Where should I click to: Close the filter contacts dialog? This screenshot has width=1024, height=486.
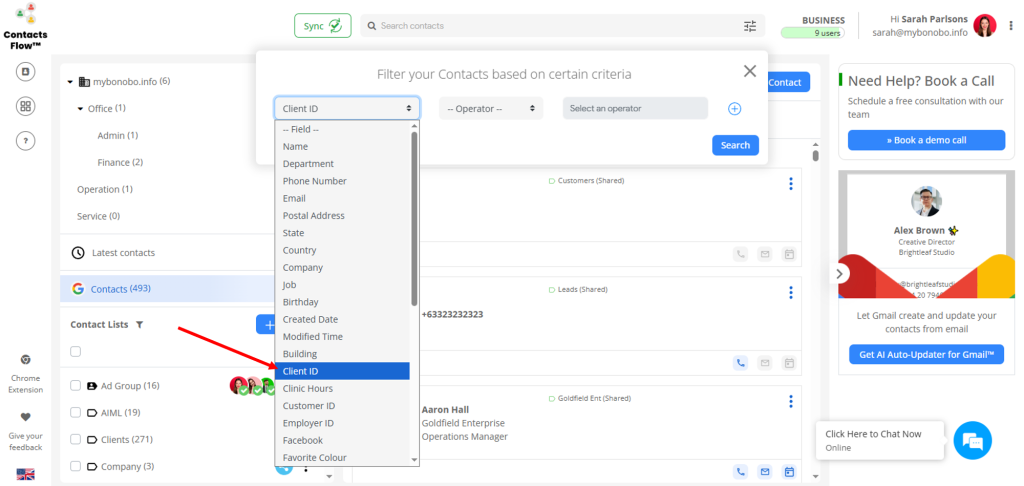pyautogui.click(x=749, y=71)
